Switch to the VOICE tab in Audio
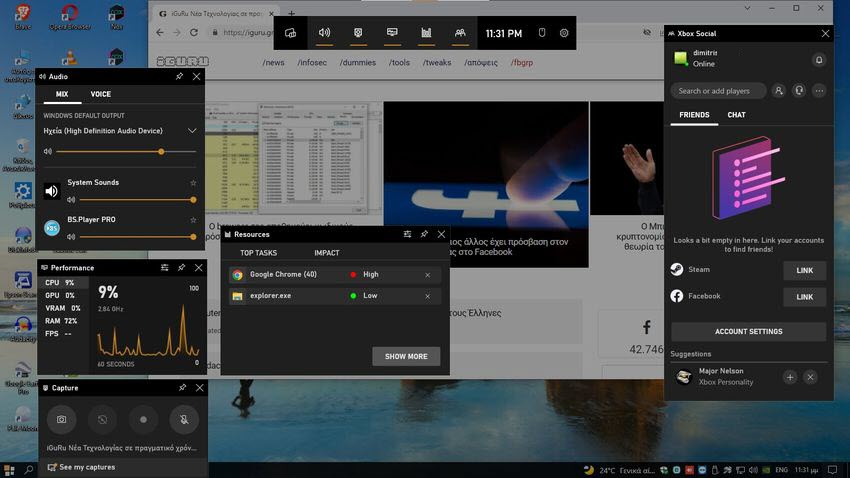 [101, 94]
